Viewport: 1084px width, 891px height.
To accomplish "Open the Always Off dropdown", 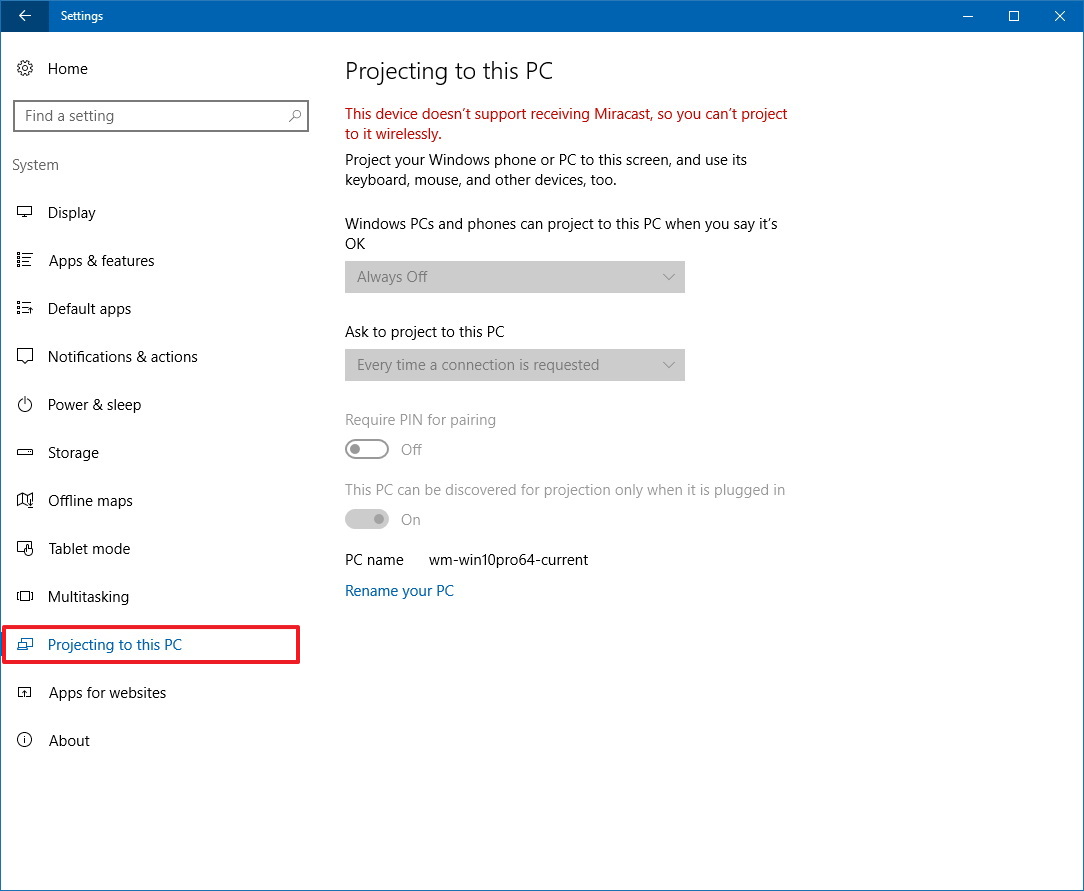I will pos(514,277).
